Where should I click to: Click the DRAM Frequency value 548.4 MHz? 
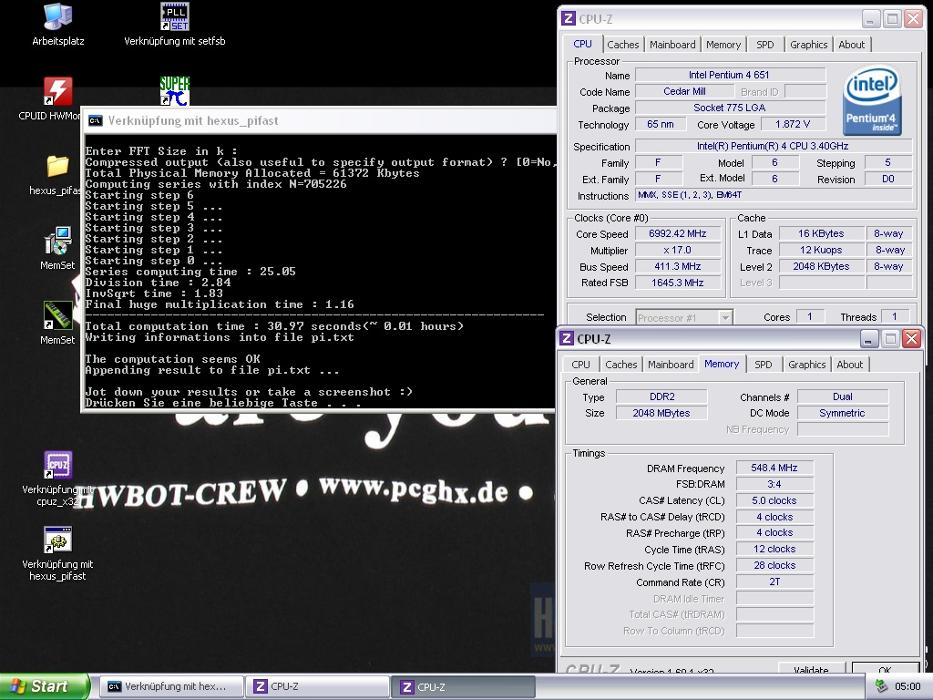tap(774, 468)
